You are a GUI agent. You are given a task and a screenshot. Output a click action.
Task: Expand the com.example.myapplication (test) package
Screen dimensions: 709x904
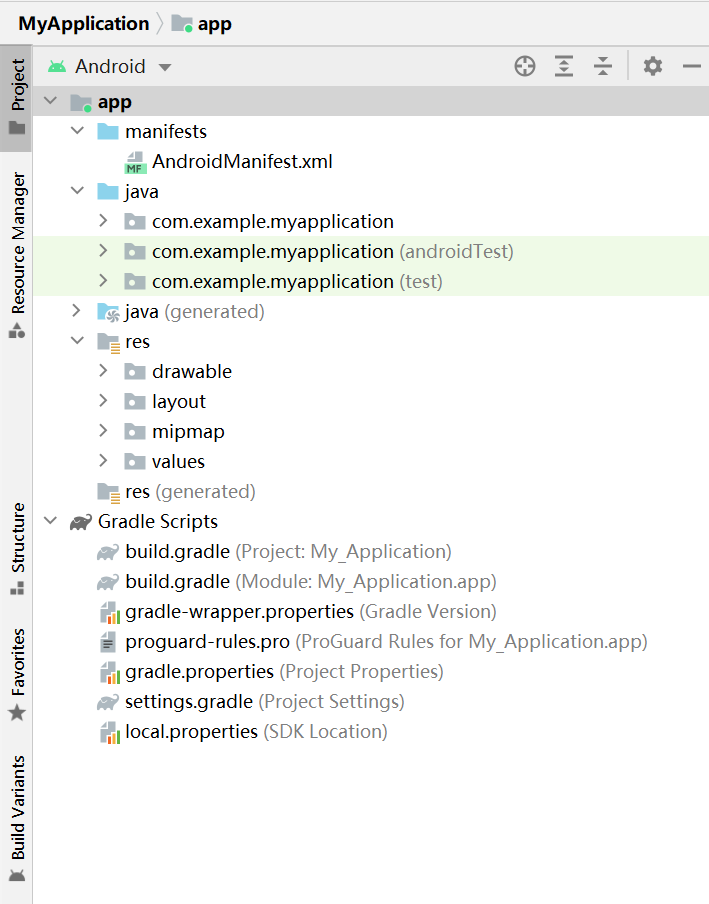103,281
